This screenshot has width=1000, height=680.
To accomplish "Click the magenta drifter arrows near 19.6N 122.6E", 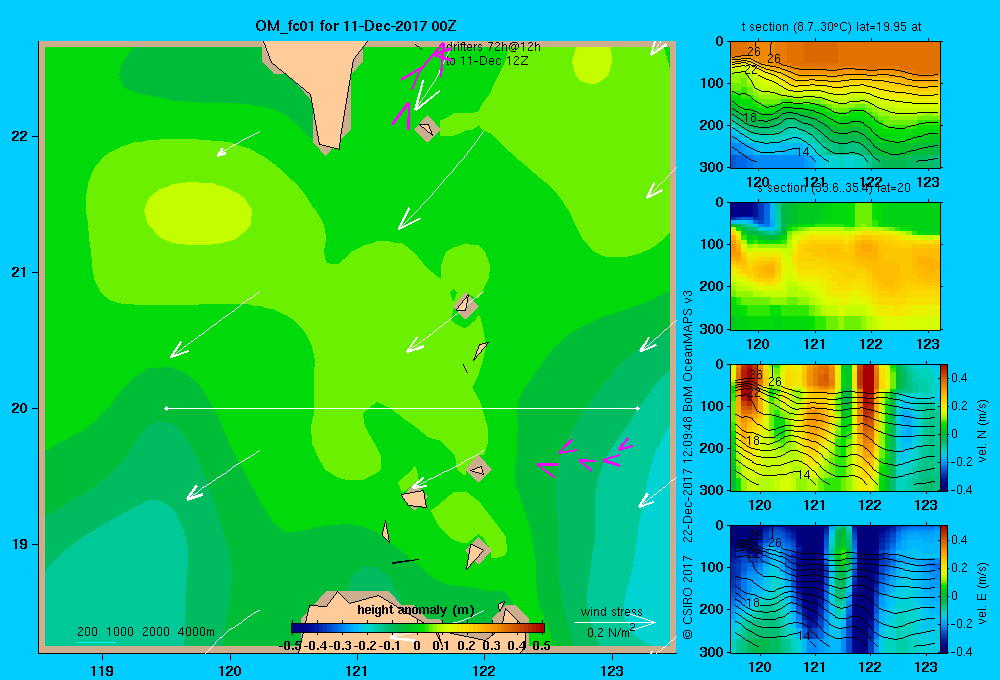I will point(584,457).
